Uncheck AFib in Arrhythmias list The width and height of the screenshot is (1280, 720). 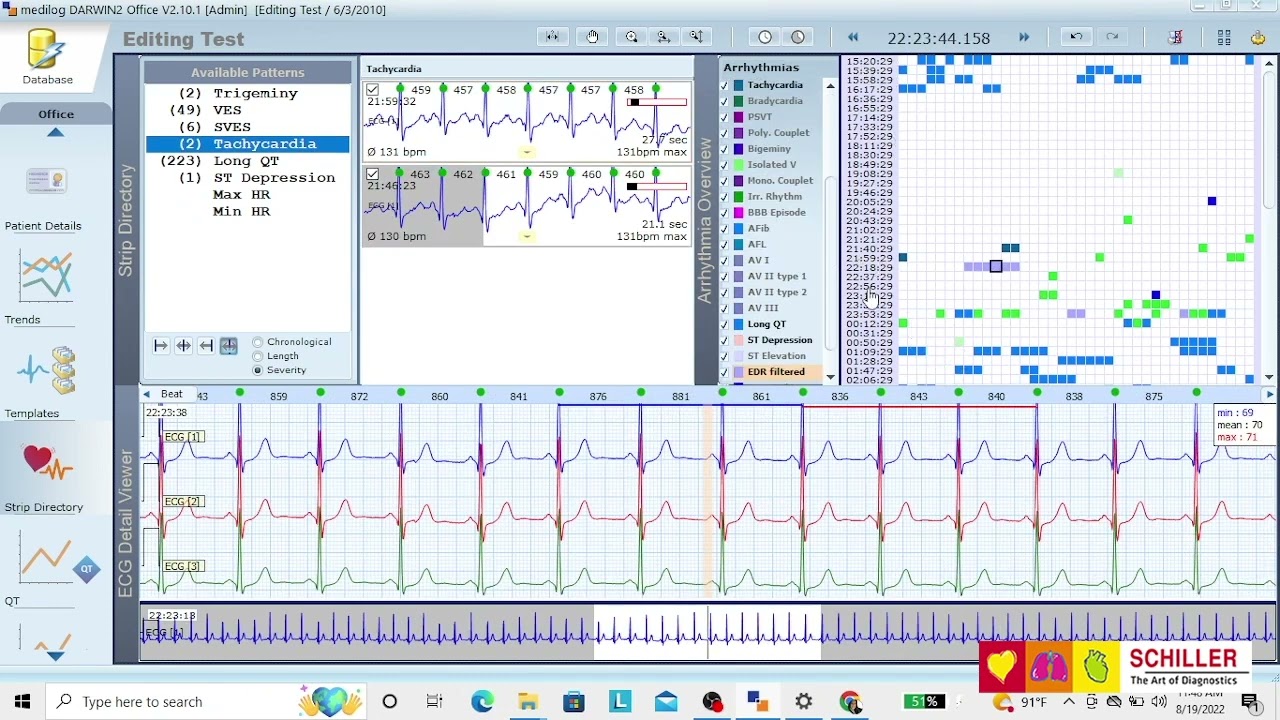[x=725, y=228]
